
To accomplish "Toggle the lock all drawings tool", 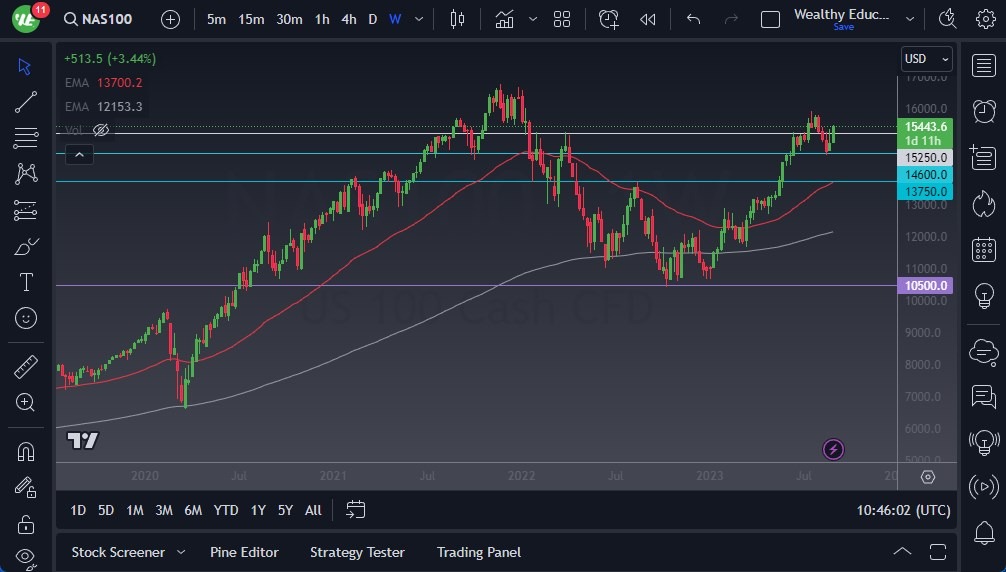I will click(x=26, y=524).
